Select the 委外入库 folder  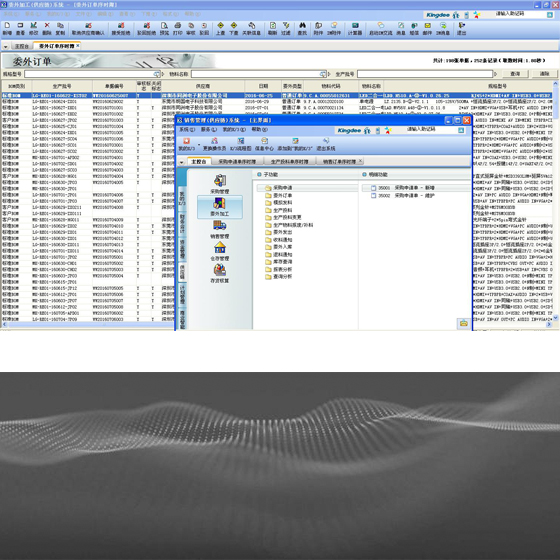coord(279,247)
